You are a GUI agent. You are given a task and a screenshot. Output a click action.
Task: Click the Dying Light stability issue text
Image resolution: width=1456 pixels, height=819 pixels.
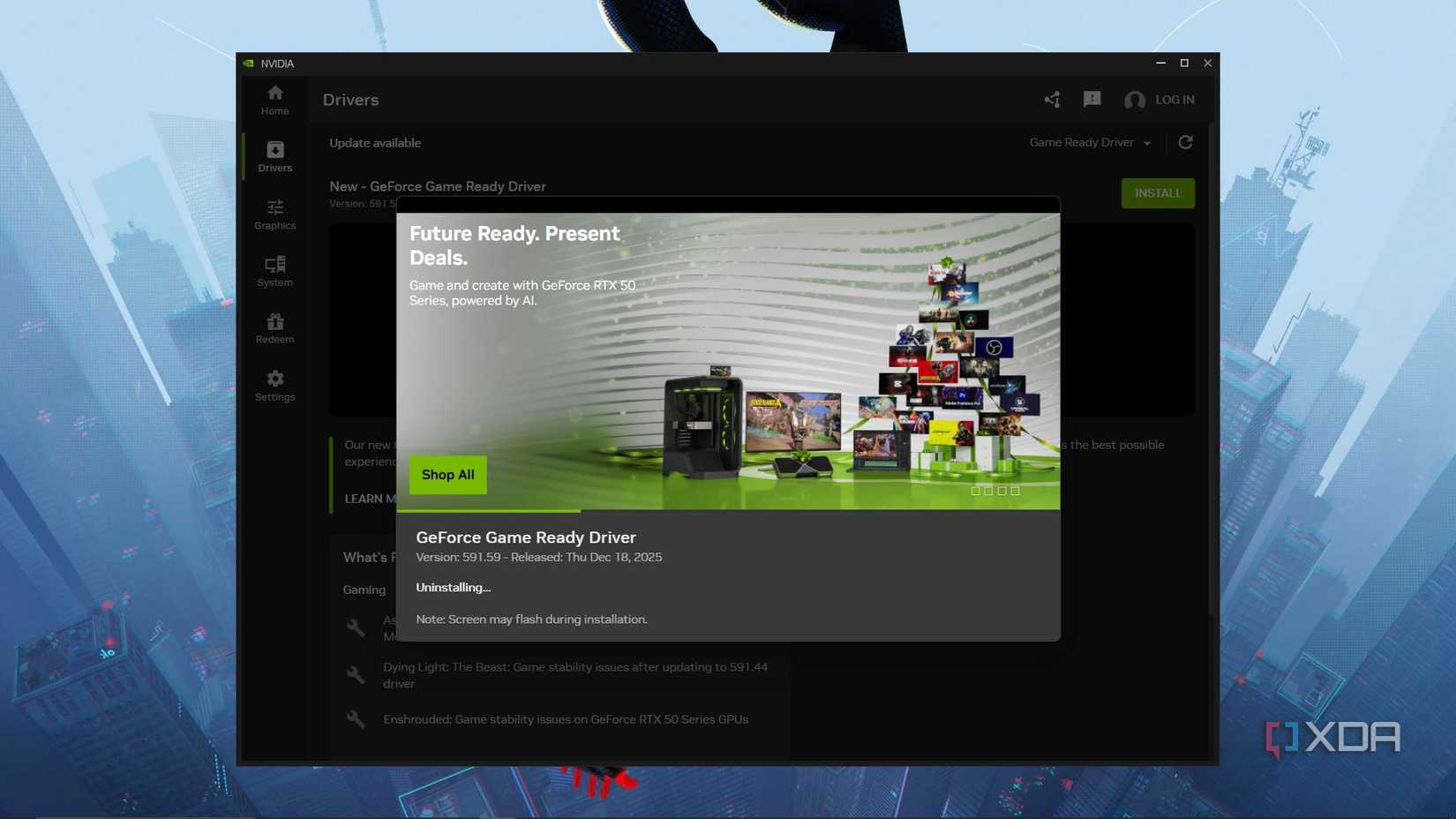(x=575, y=675)
